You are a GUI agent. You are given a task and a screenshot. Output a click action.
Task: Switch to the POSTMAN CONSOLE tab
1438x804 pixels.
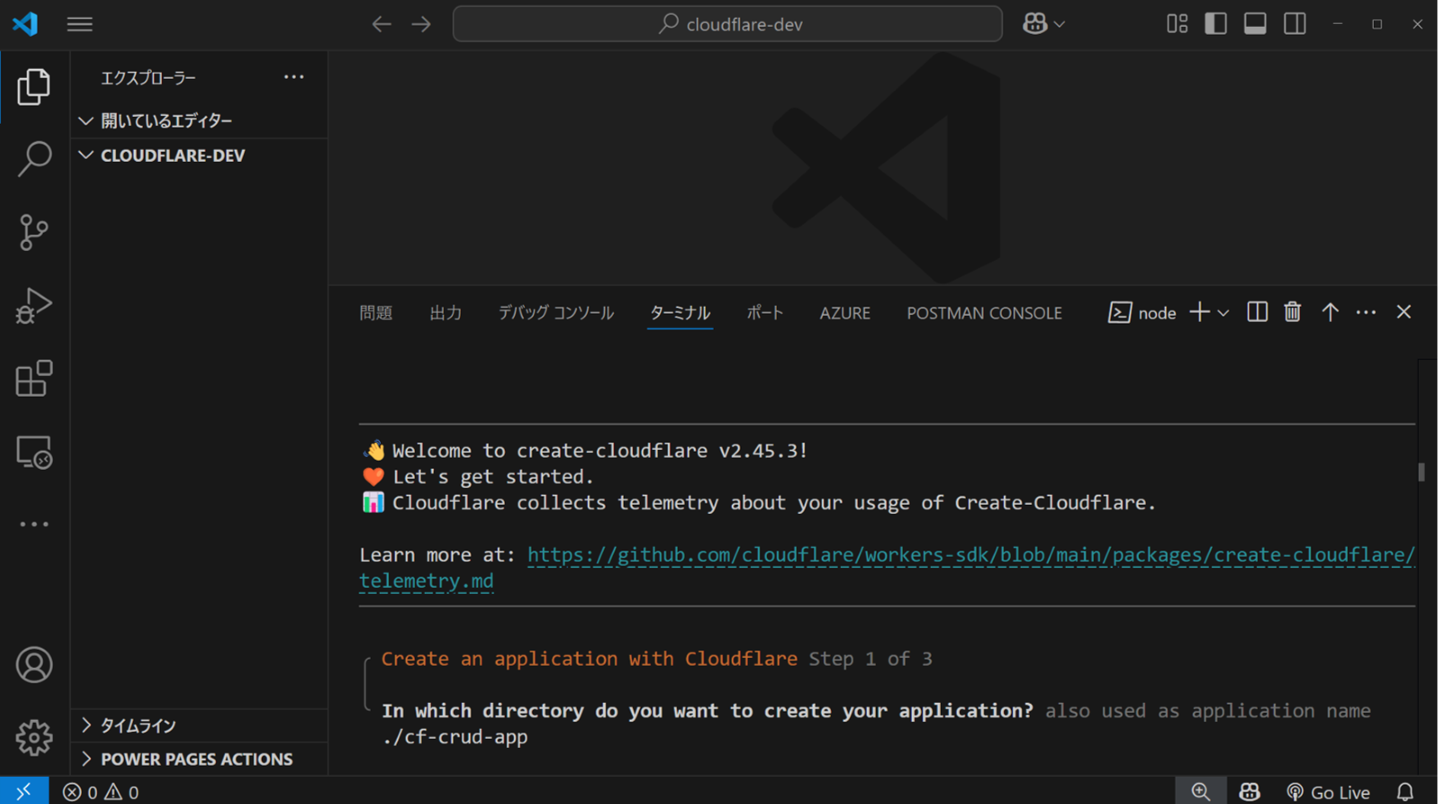coord(984,313)
